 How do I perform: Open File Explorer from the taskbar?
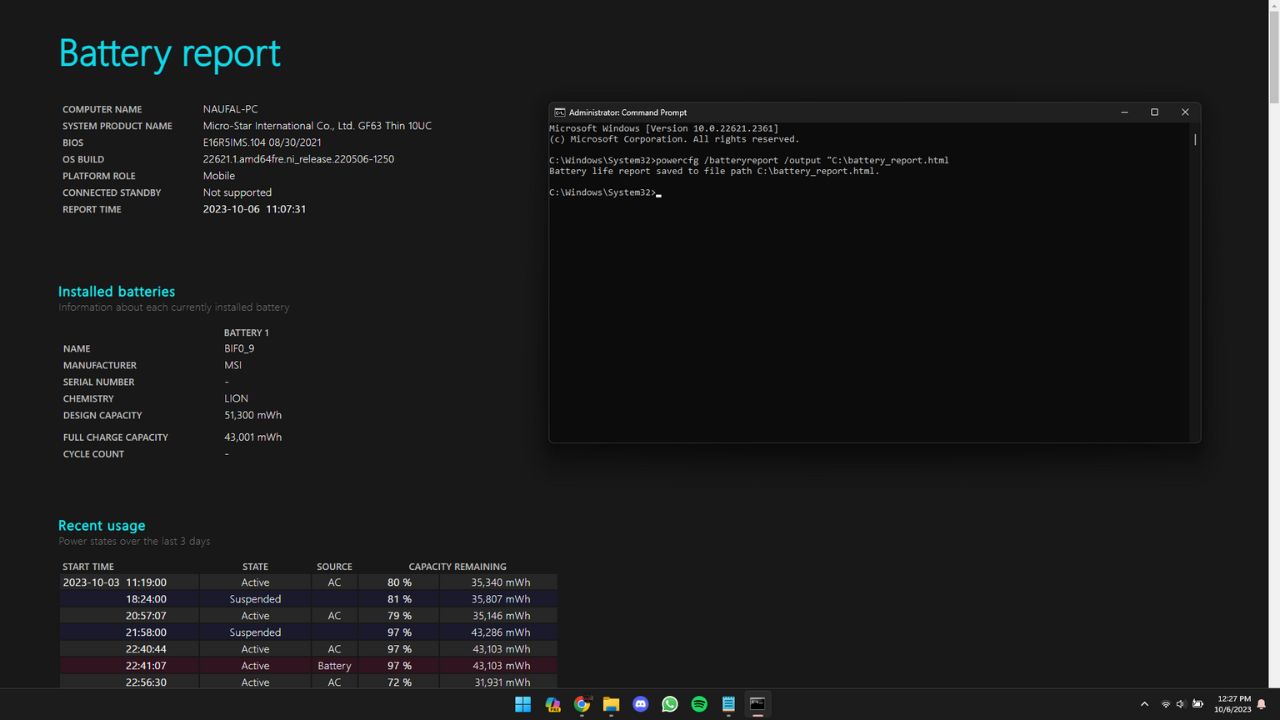(x=611, y=704)
